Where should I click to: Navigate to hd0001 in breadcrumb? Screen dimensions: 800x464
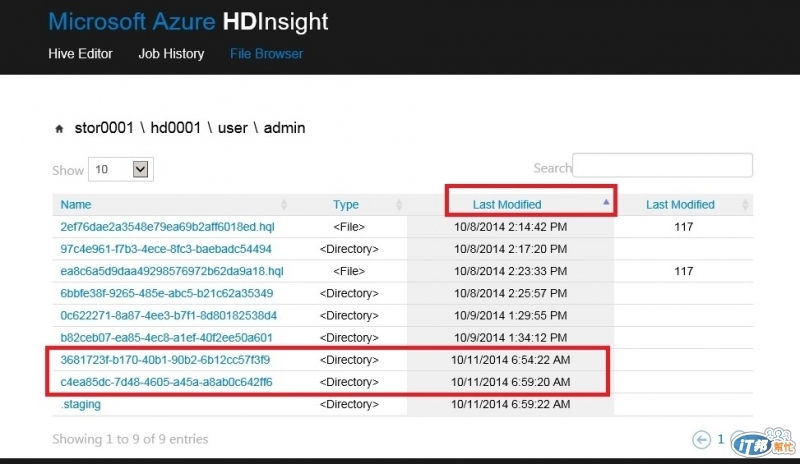176,128
